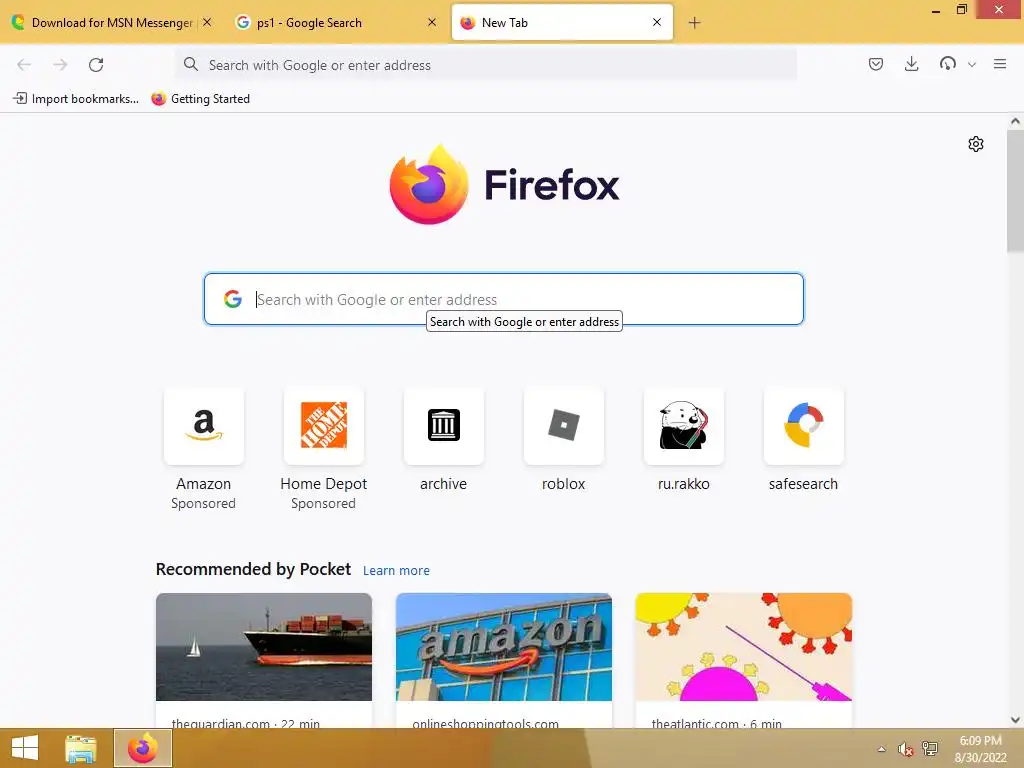Open theatlantic.com virus illustration story
Viewport: 1024px width, 768px height.
[743, 660]
